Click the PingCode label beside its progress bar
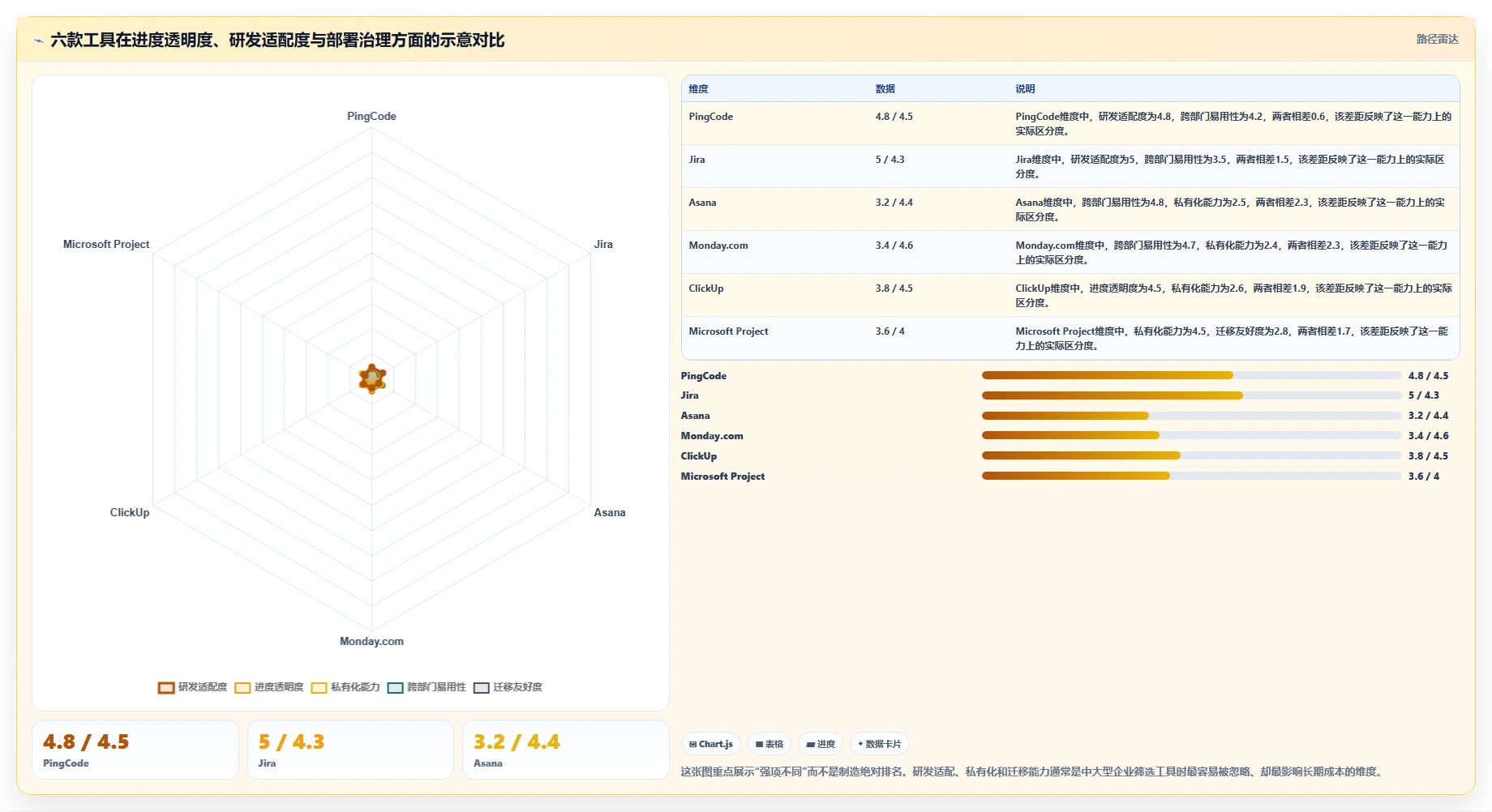The image size is (1492, 812). [703, 376]
